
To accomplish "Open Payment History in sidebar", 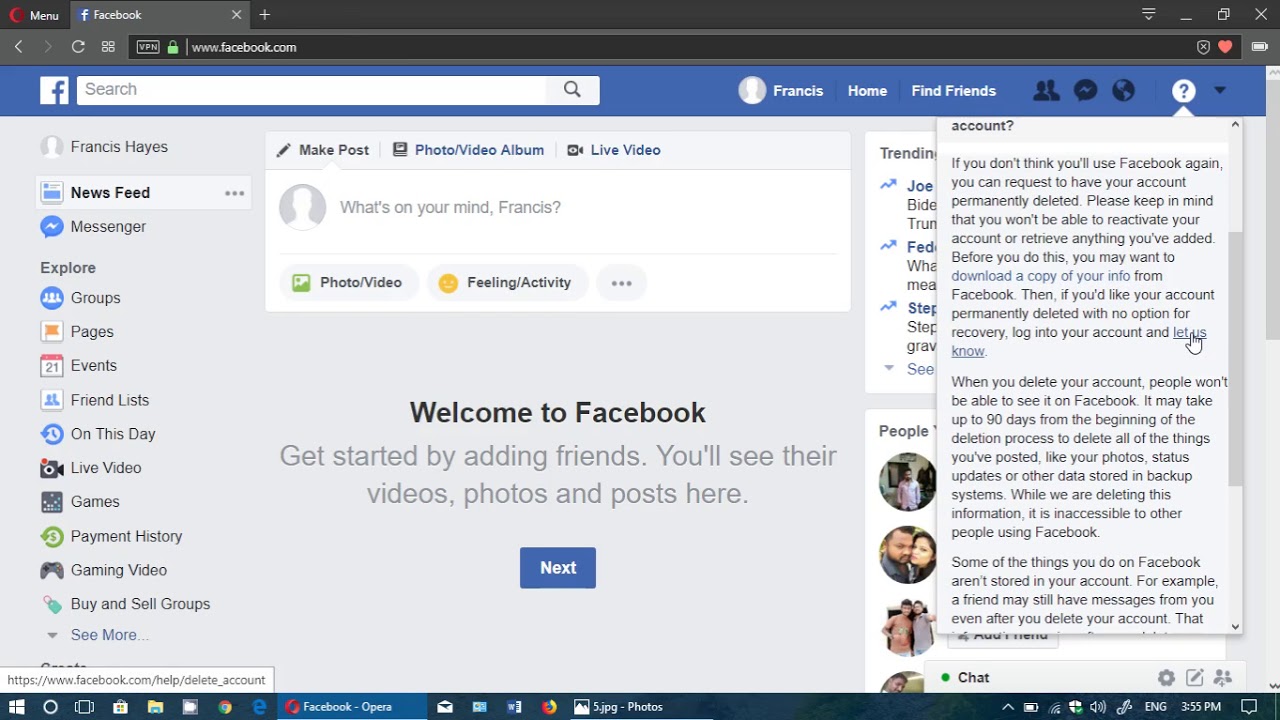I will click(126, 536).
